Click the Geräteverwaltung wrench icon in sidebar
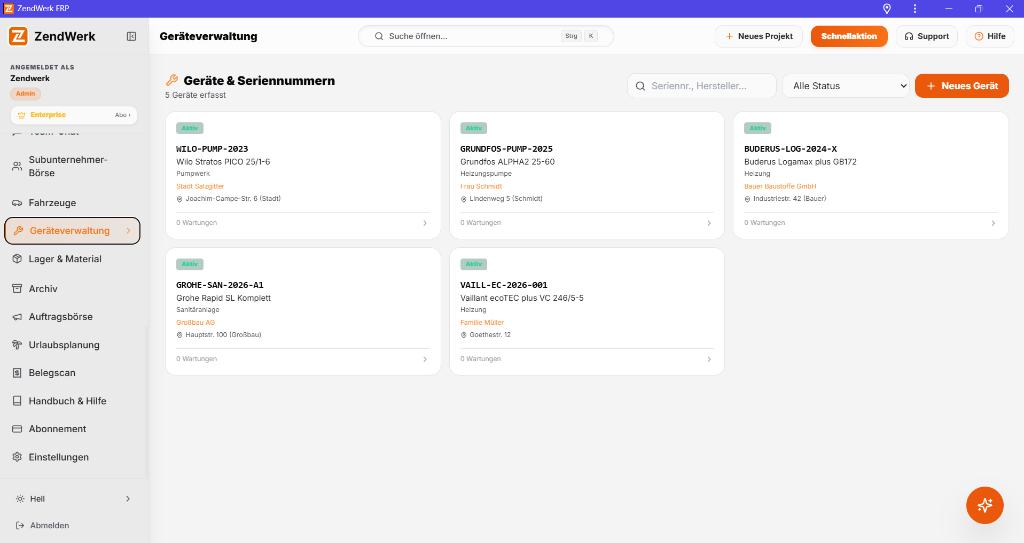The image size is (1024, 543). point(18,231)
